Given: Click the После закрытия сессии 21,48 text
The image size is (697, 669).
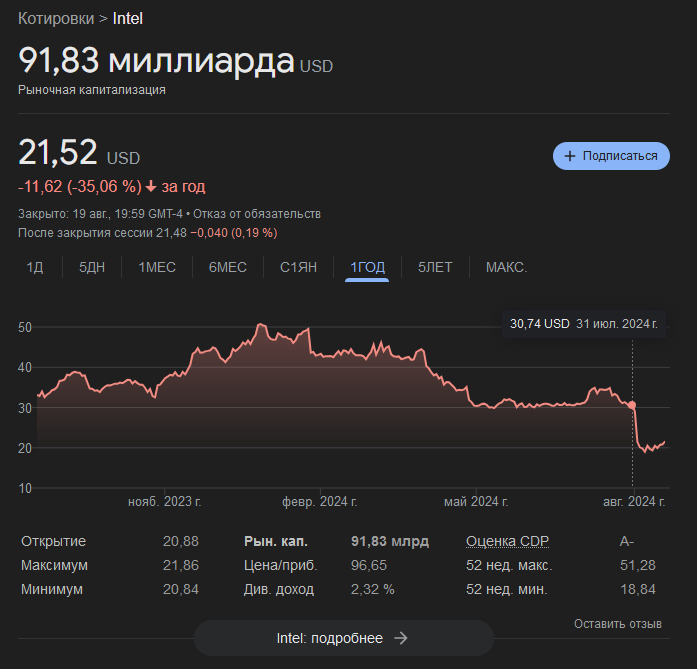Looking at the screenshot, I should pos(102,233).
